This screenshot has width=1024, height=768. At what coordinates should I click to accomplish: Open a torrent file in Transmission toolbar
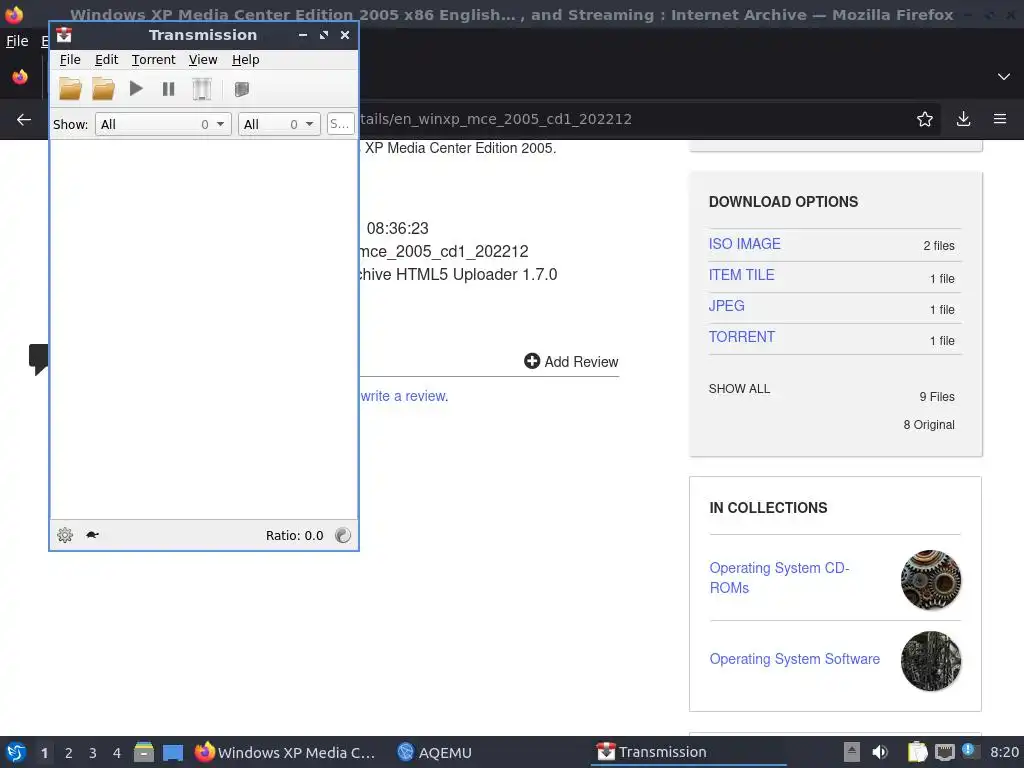tap(71, 89)
